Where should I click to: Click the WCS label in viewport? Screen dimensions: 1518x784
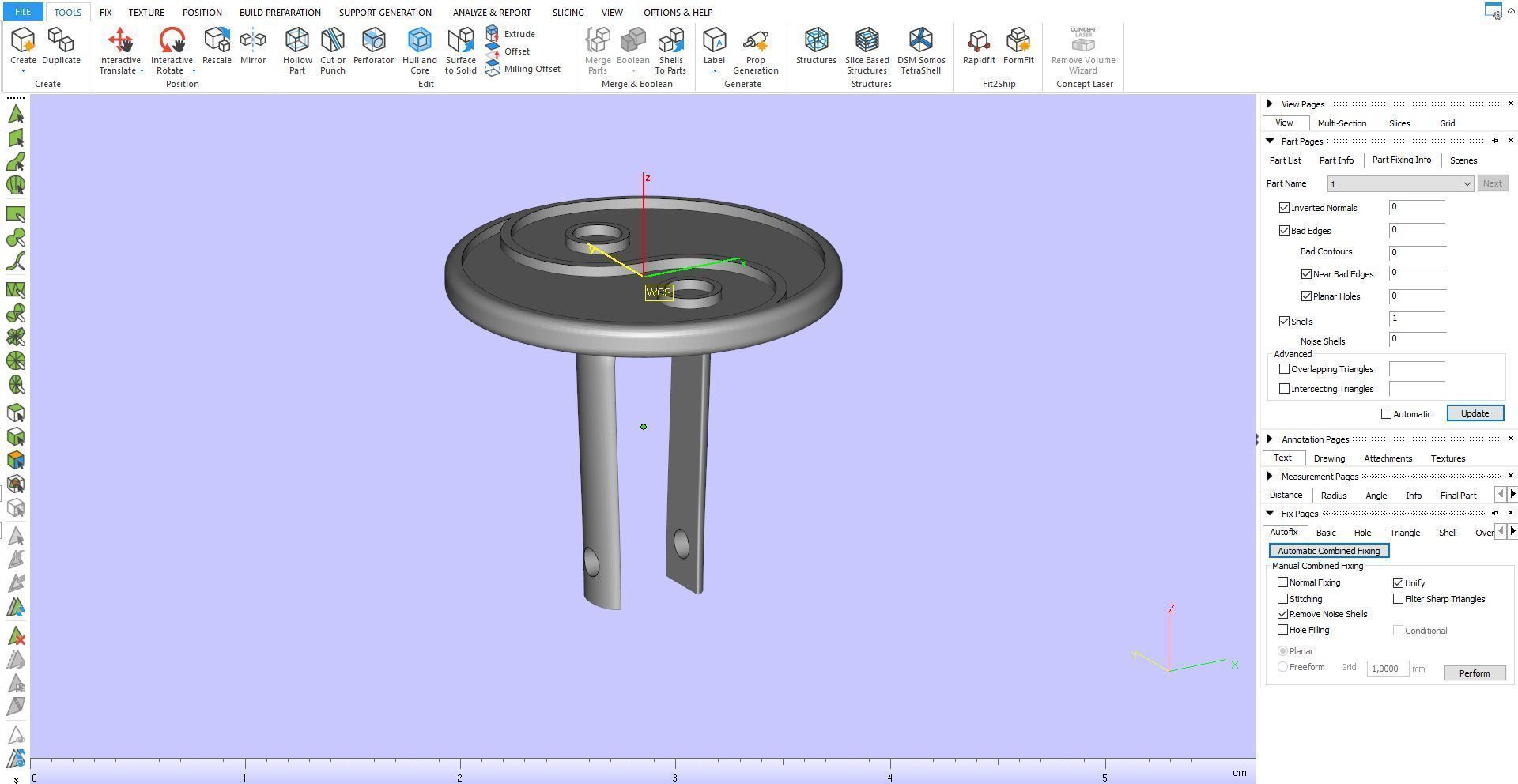pyautogui.click(x=659, y=292)
